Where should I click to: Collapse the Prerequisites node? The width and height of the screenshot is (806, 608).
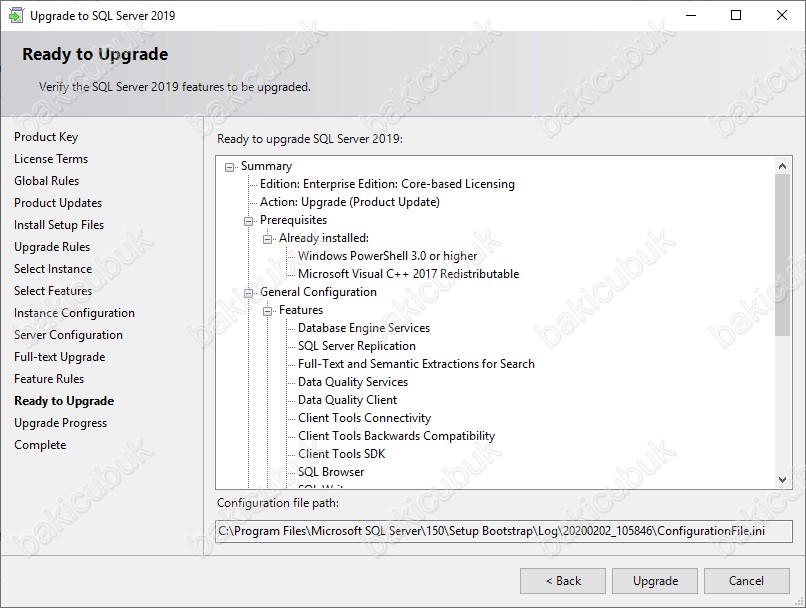tap(249, 221)
